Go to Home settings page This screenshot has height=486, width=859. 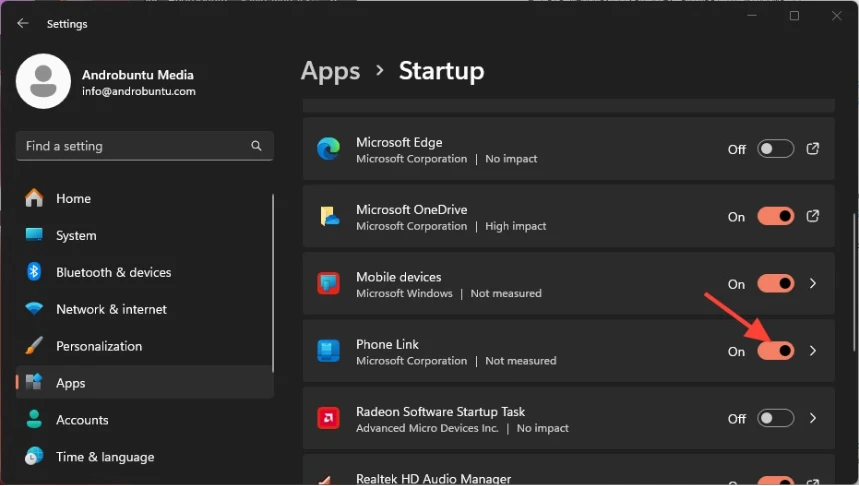tap(145, 198)
